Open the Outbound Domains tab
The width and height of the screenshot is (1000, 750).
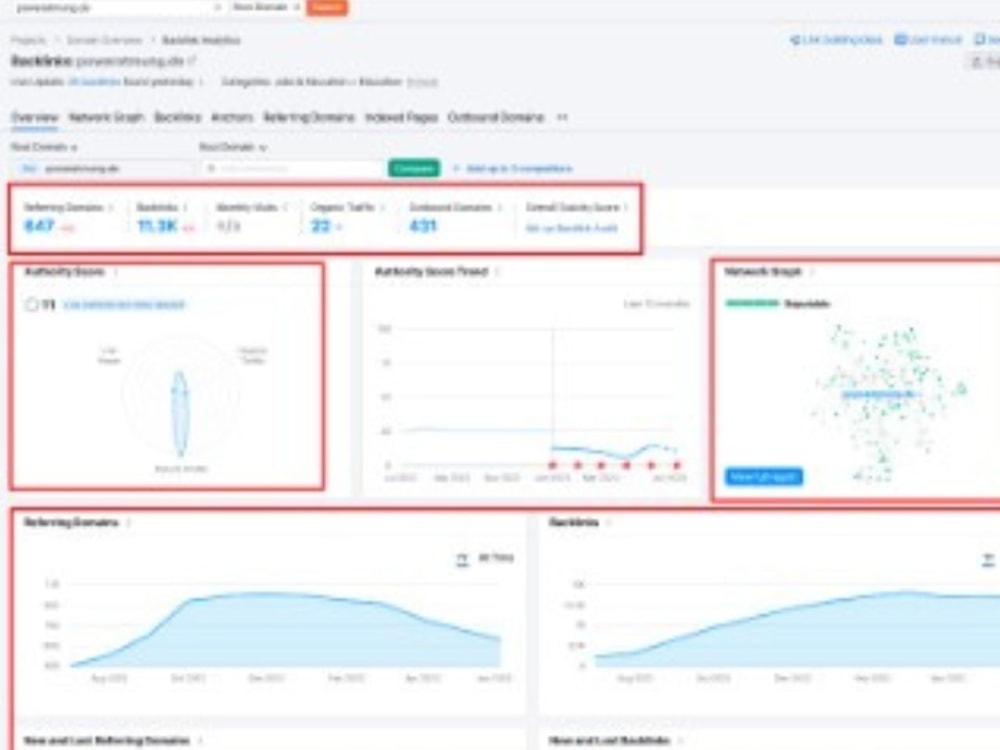(496, 117)
